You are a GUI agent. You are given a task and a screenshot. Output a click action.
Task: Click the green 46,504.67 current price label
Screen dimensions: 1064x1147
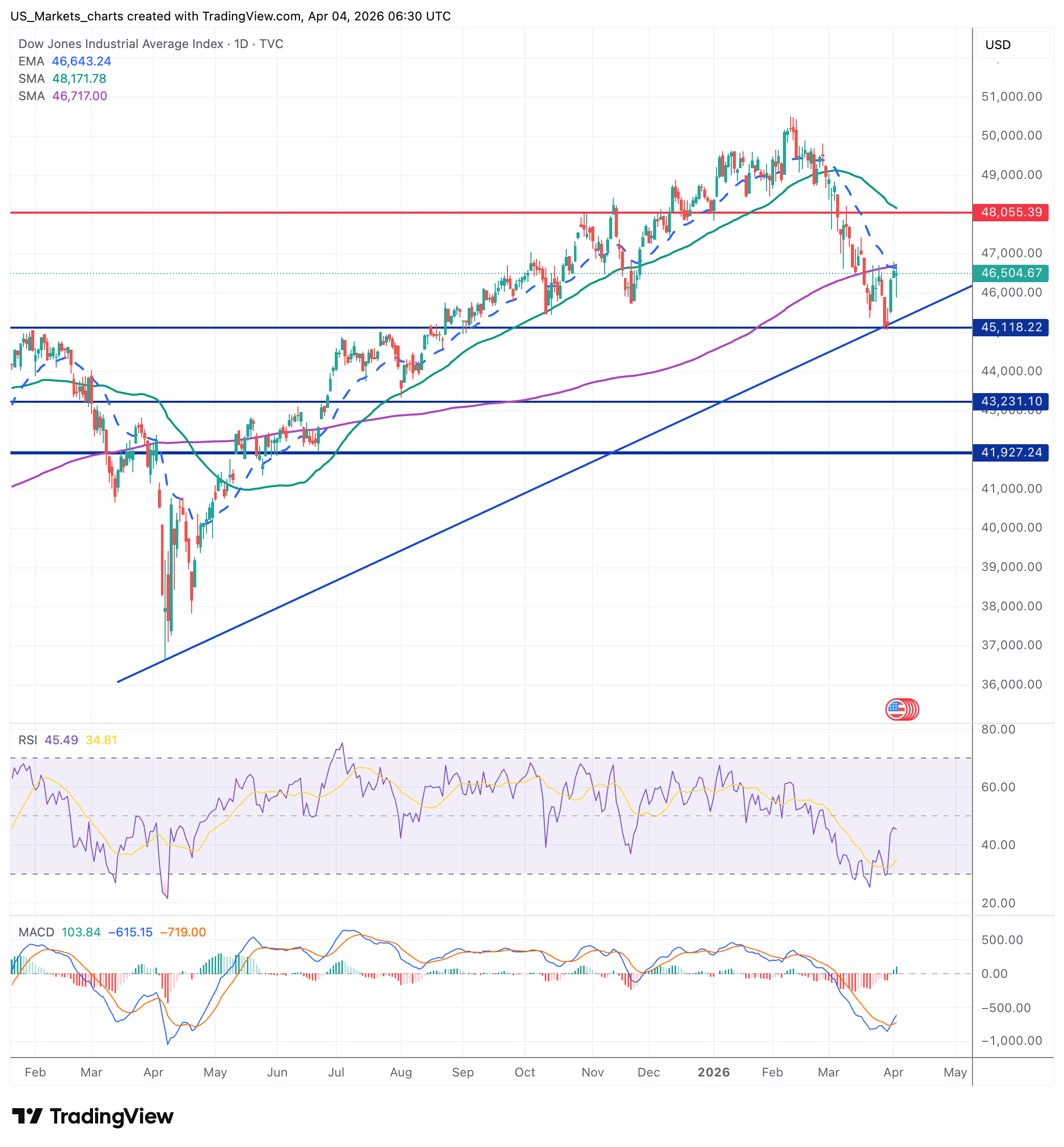(1010, 273)
